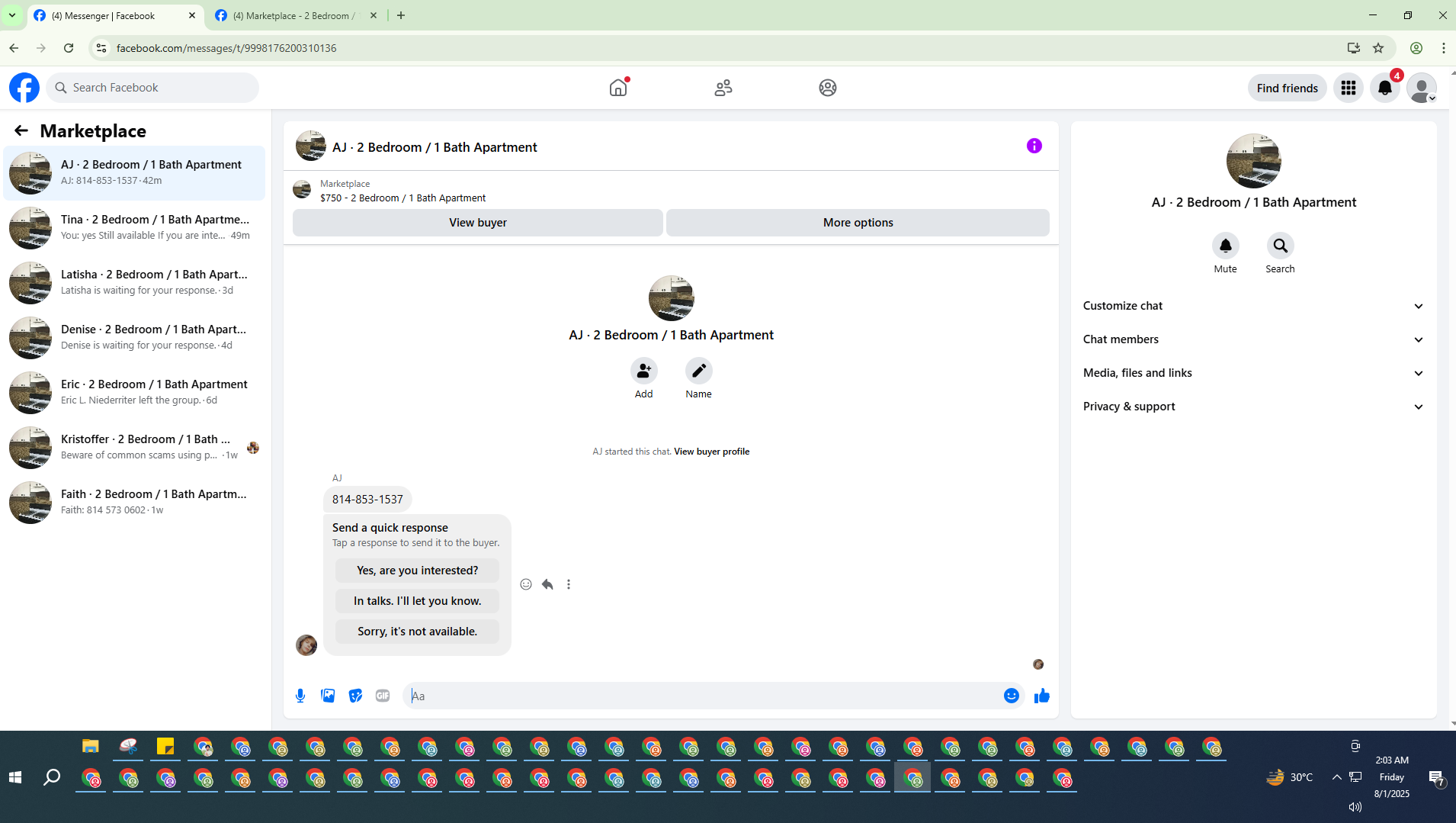
Task: Open the account profile menu
Action: [x=1422, y=88]
